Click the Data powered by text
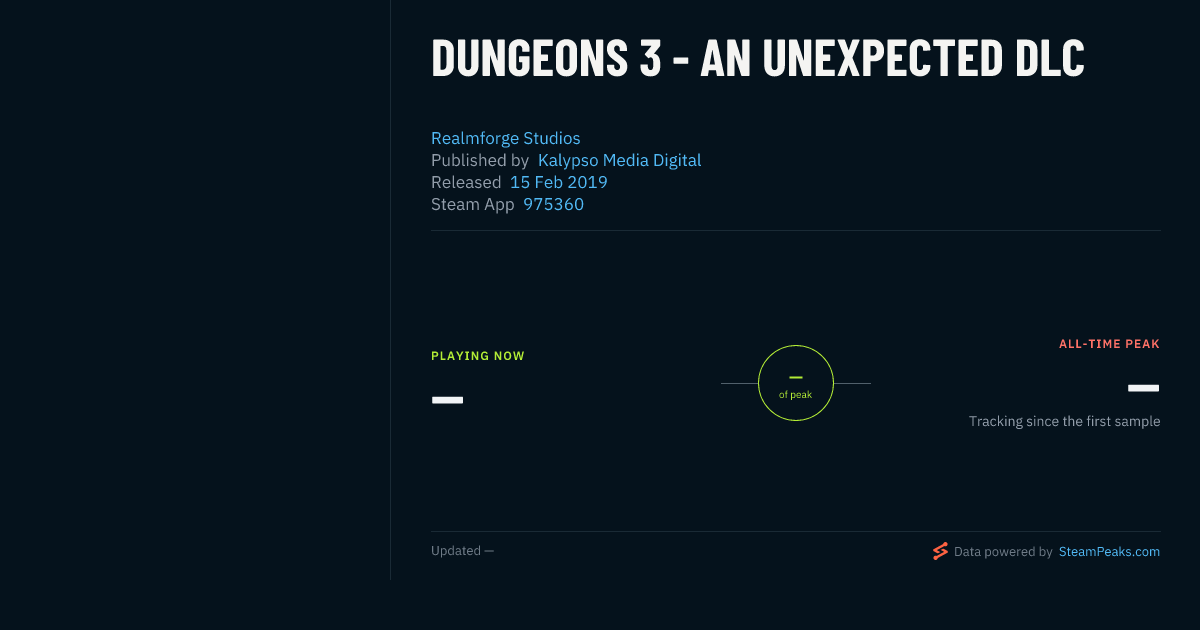The width and height of the screenshot is (1200, 630). coord(1003,552)
